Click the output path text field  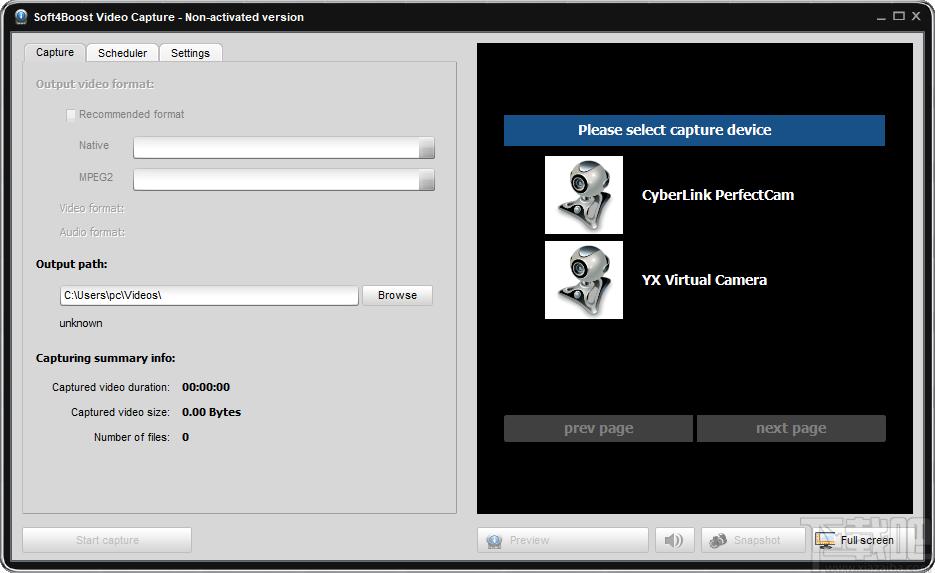[x=209, y=295]
